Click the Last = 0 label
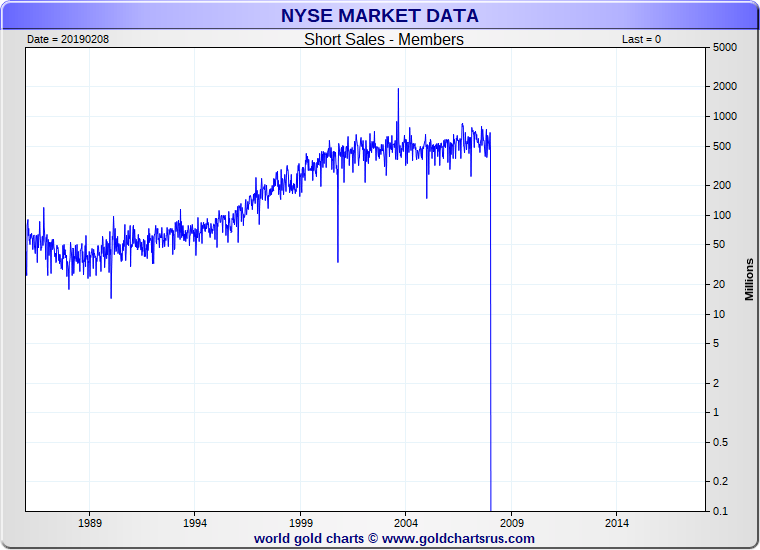760x550 pixels. point(641,39)
